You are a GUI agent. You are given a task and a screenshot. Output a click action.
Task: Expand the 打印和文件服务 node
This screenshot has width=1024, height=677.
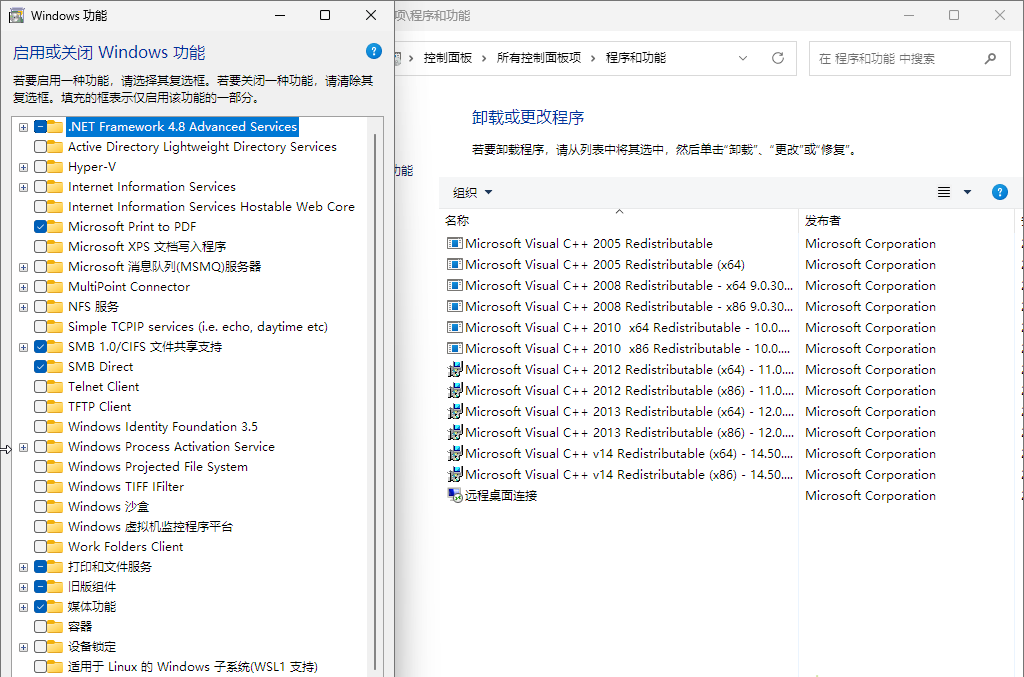[24, 567]
